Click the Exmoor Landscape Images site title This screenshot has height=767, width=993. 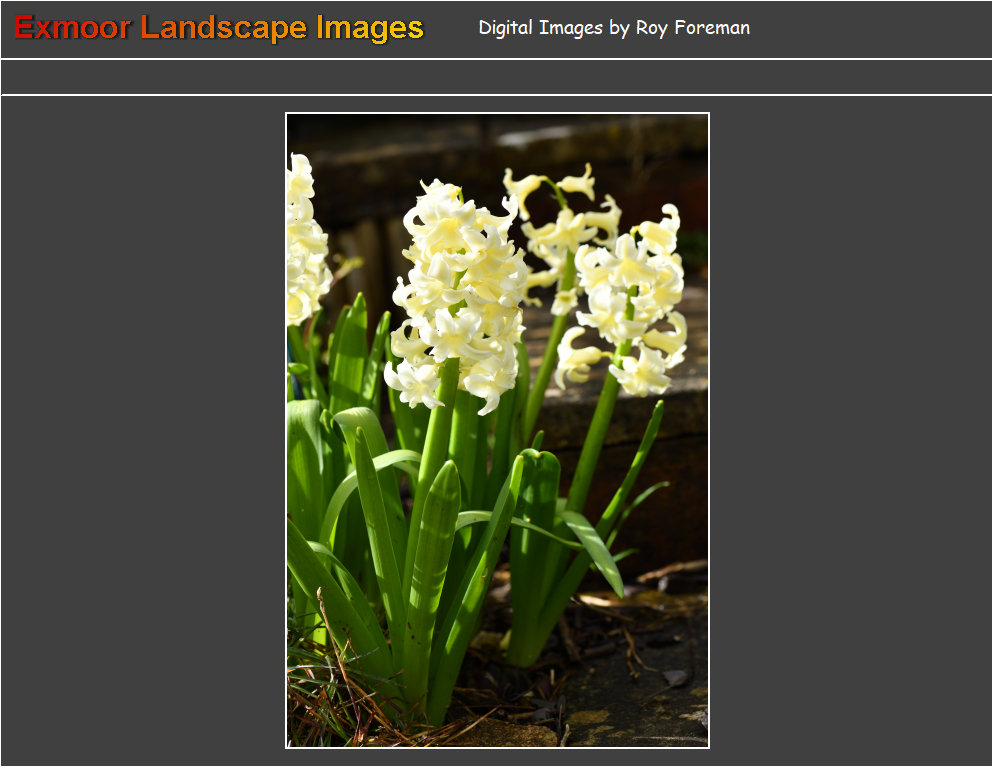pos(219,28)
